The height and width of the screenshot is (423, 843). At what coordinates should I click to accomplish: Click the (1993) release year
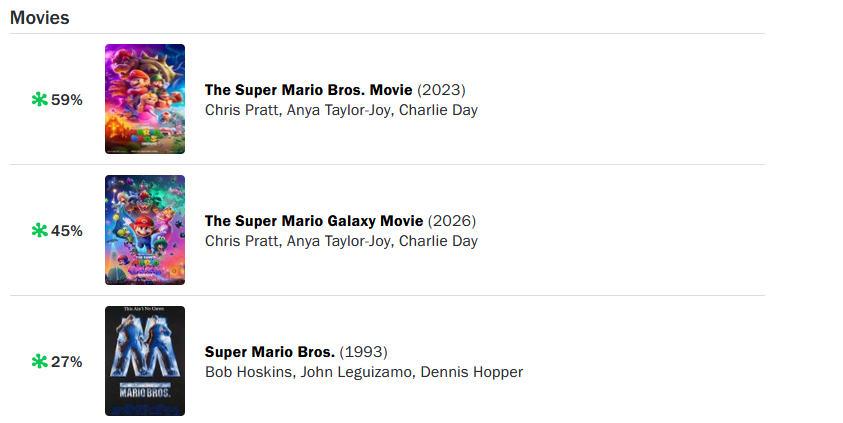point(363,352)
